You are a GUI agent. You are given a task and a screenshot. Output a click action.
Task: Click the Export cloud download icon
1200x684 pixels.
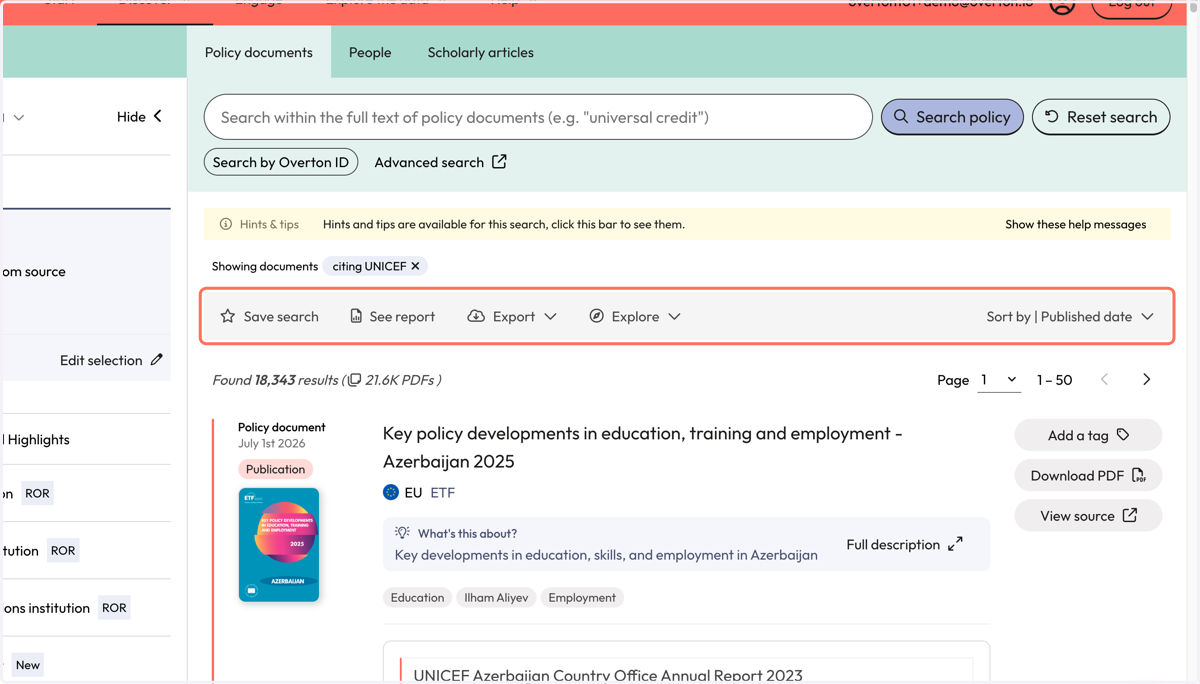(x=476, y=316)
